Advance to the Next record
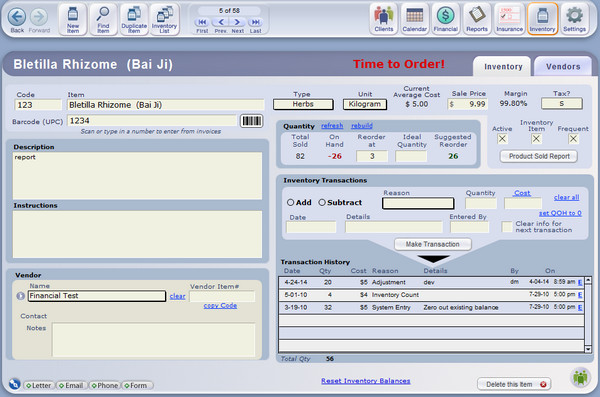The height and width of the screenshot is (397, 600). (x=237, y=22)
